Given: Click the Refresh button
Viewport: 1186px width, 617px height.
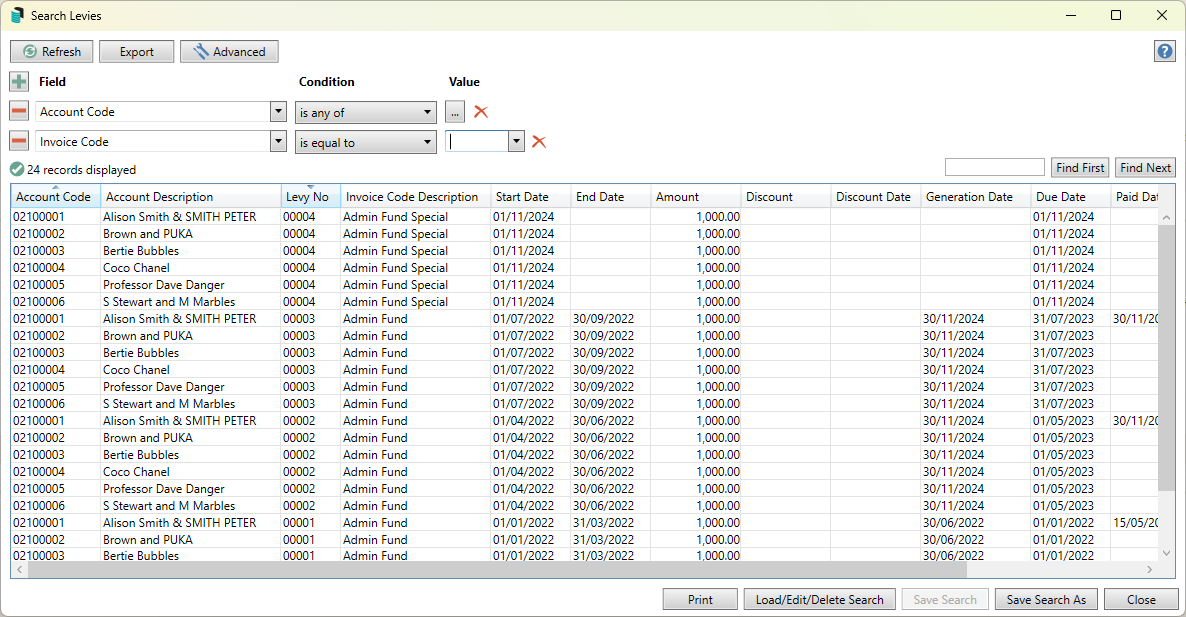Looking at the screenshot, I should coord(52,52).
